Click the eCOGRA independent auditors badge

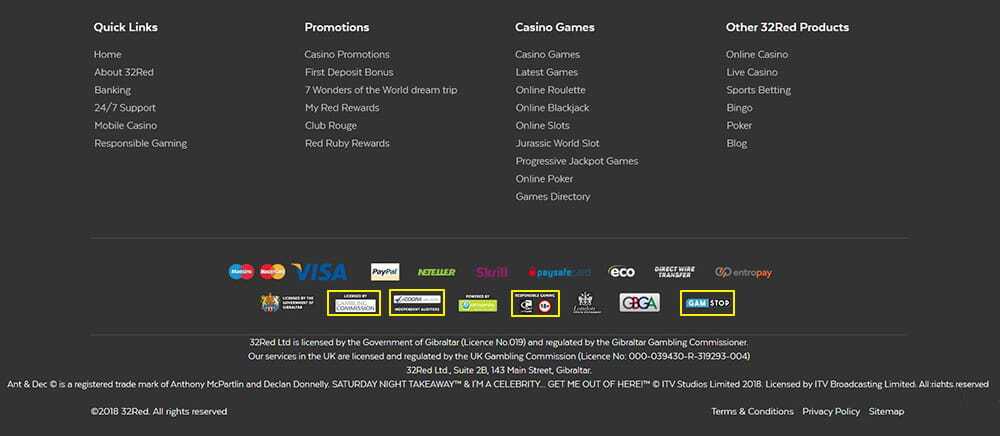(x=417, y=303)
